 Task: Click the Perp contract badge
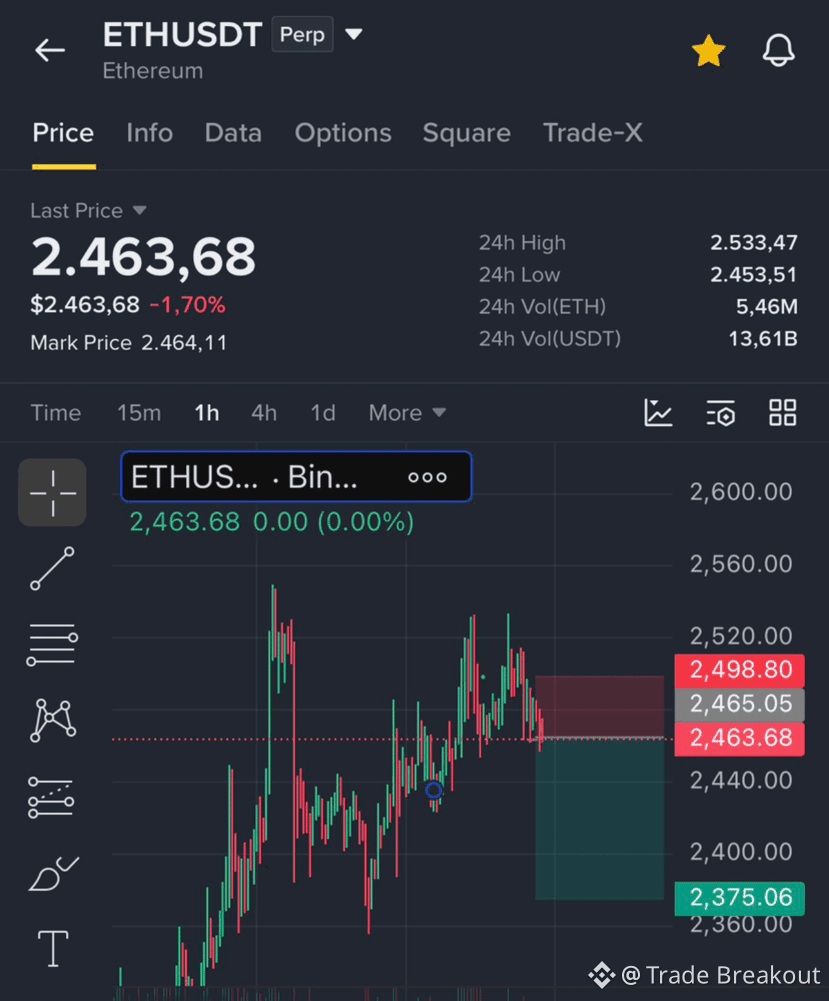coord(302,34)
